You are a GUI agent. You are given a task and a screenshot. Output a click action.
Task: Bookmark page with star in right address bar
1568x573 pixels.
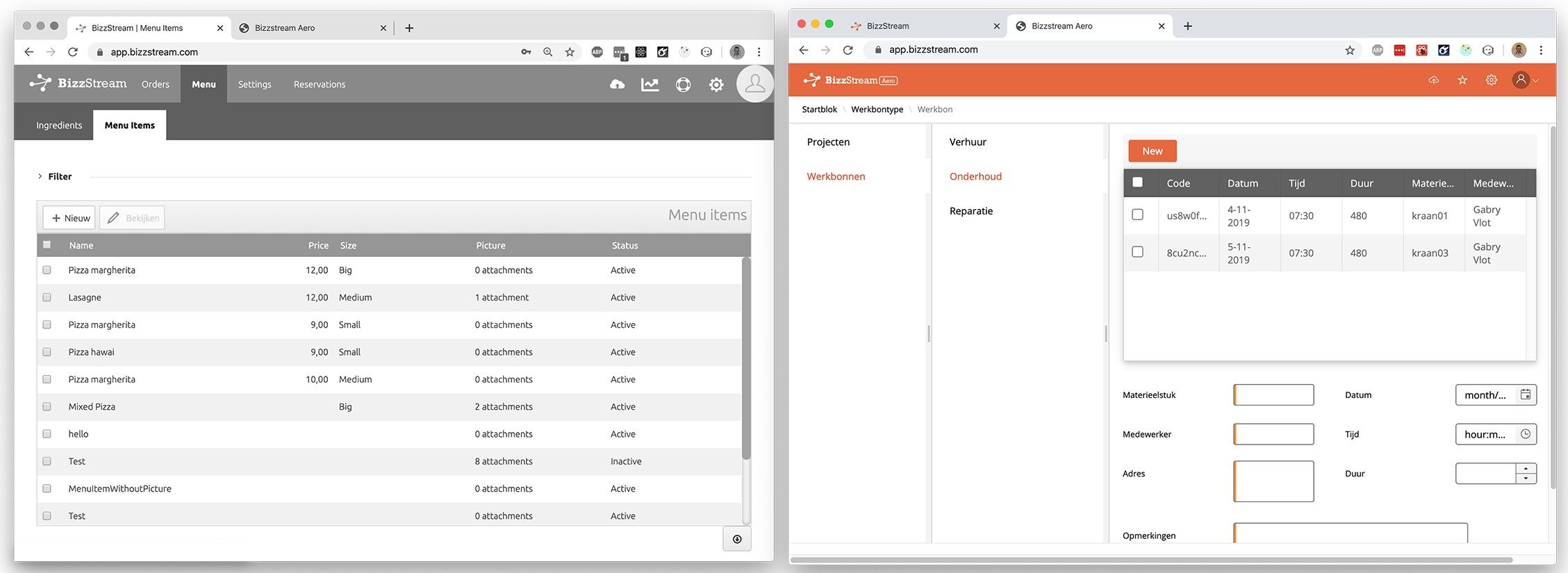[x=1350, y=50]
